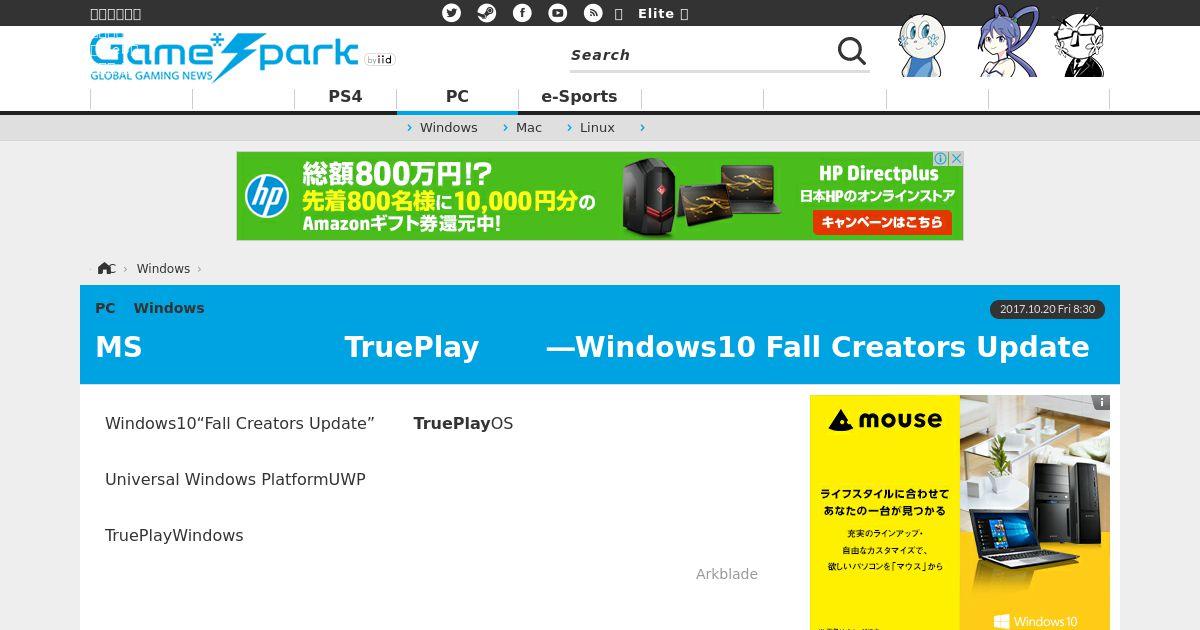Viewport: 1200px width, 630px height.
Task: Select Windows in the sub-navigation
Action: click(x=448, y=128)
